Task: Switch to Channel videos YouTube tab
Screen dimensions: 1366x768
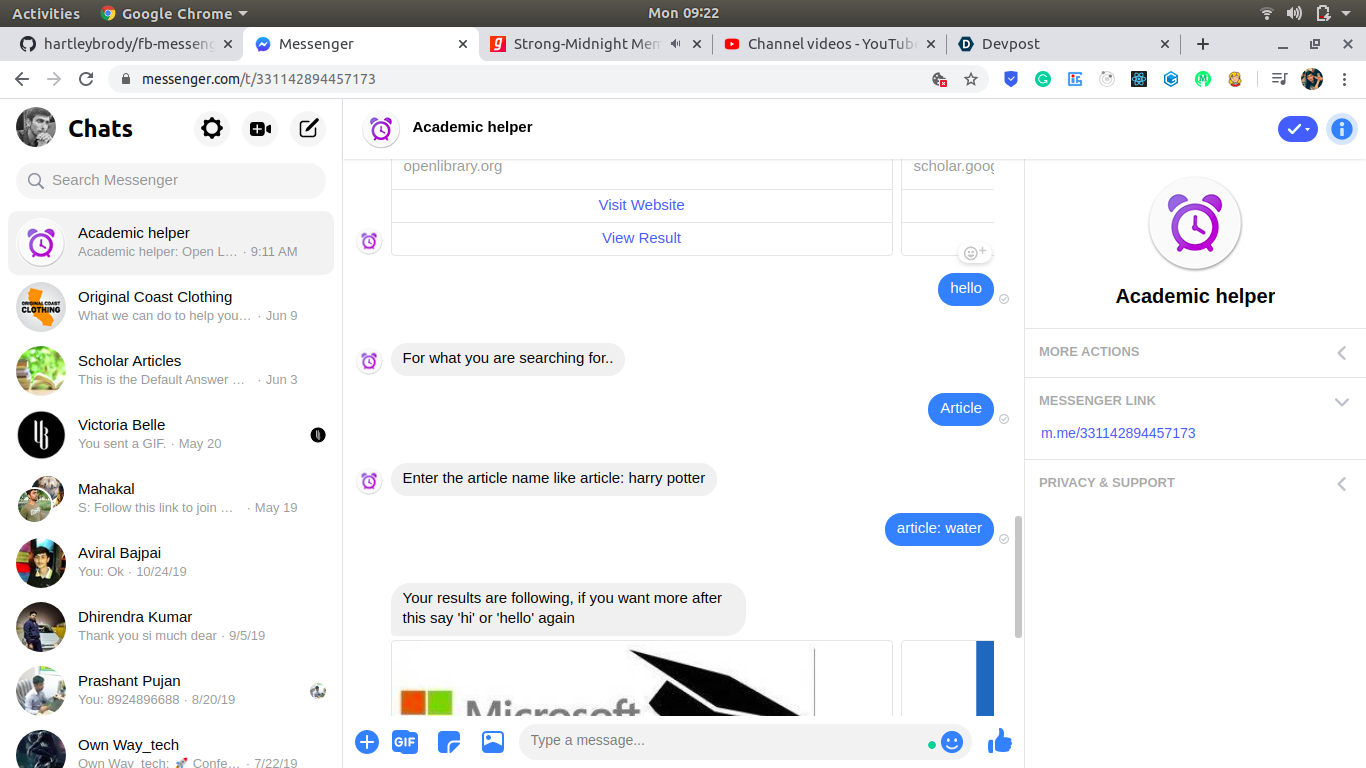Action: coord(830,44)
